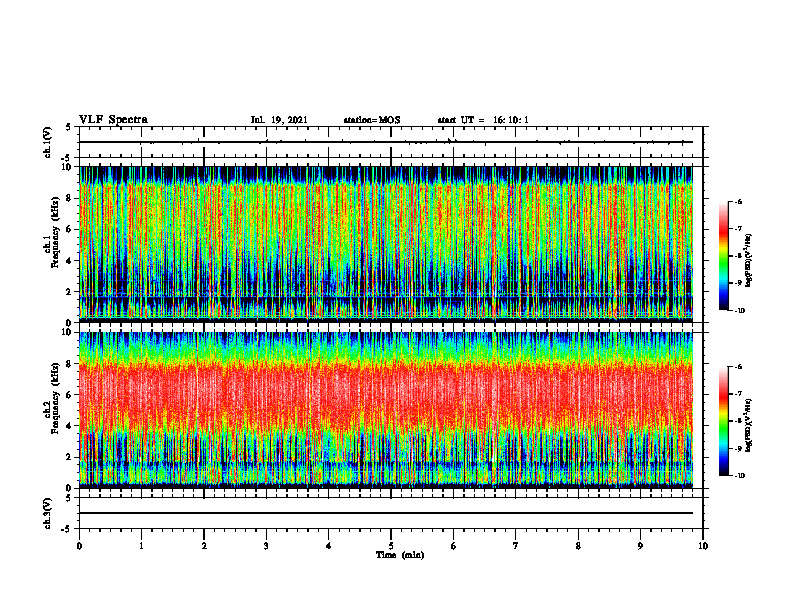792x612 pixels.
Task: Click the "ch.3(V)" waveform axis label
Action: [x=47, y=513]
